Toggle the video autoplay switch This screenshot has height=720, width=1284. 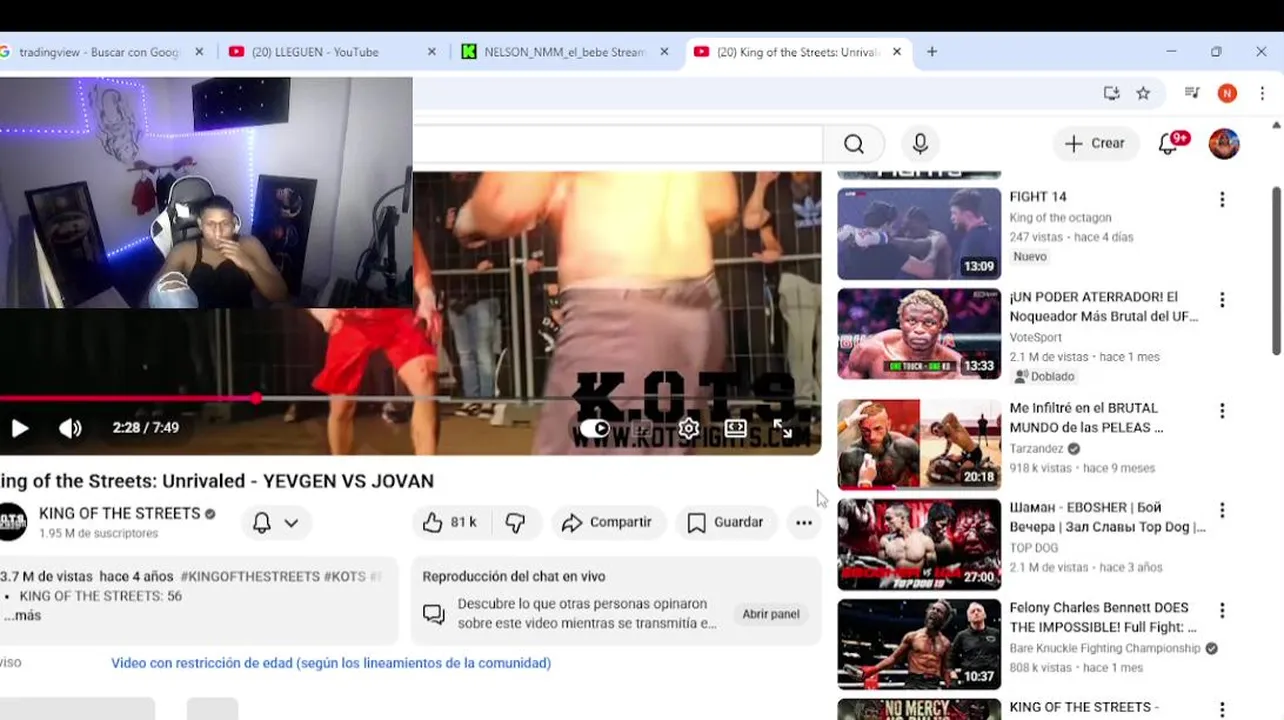pyautogui.click(x=595, y=428)
